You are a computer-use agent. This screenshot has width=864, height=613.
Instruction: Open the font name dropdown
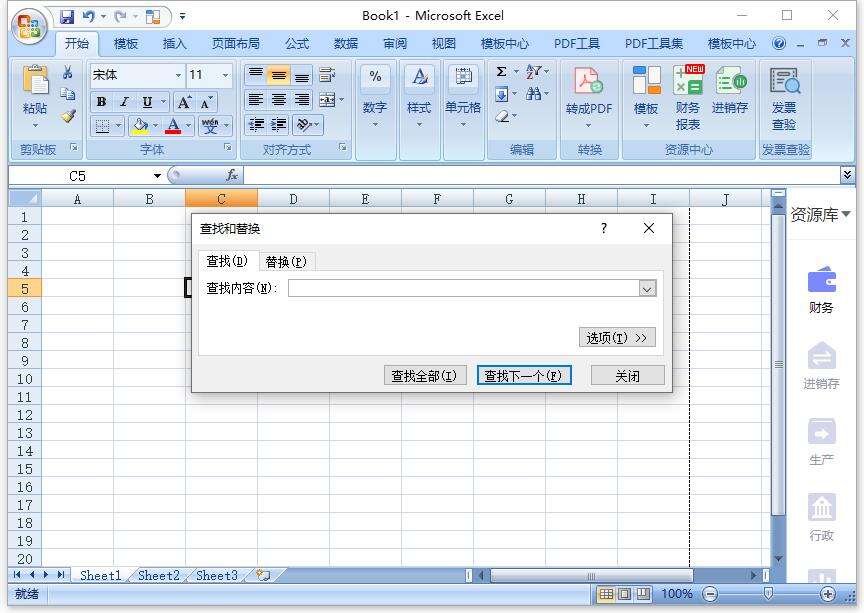[178, 75]
